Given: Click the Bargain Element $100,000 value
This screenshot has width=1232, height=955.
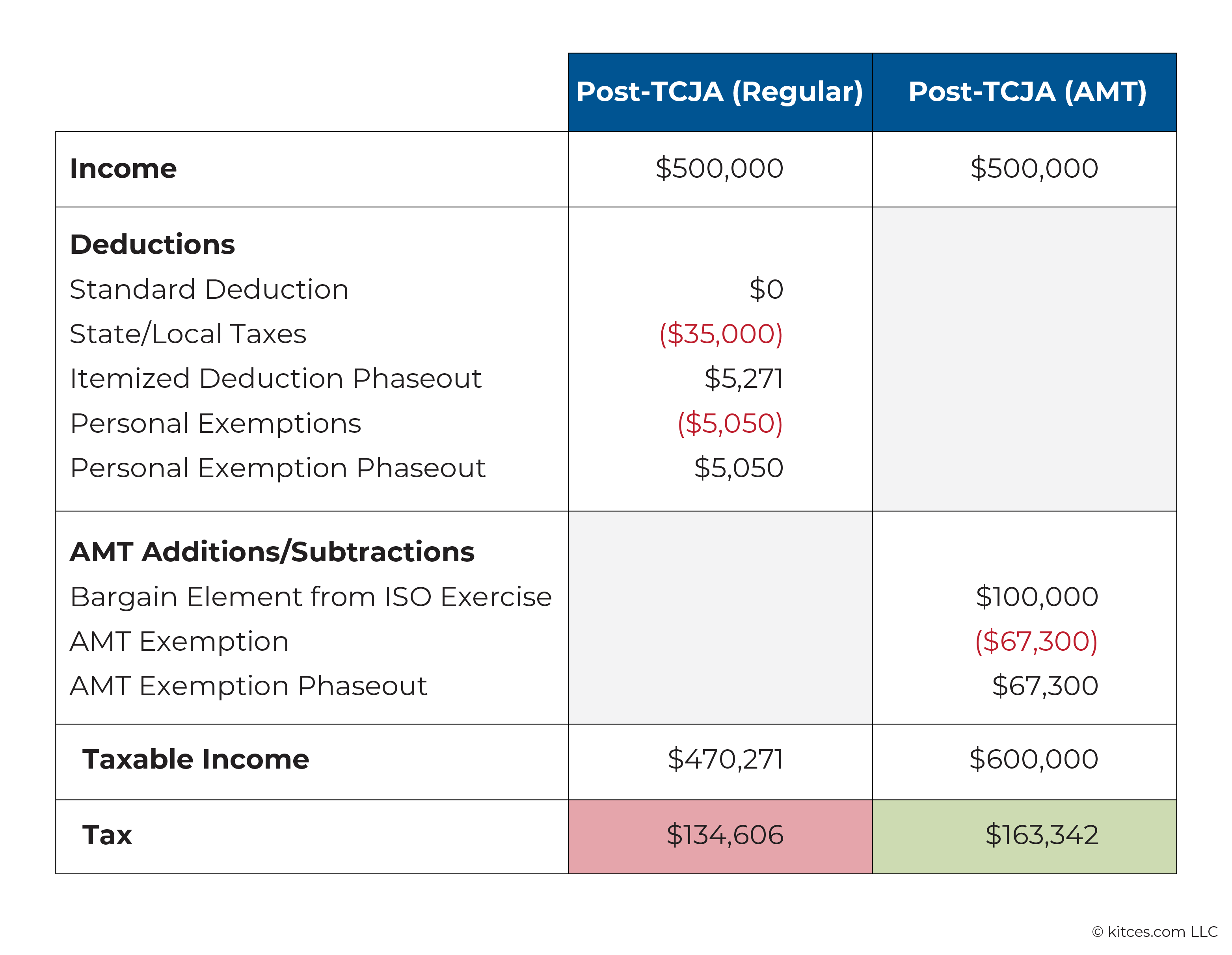Looking at the screenshot, I should 1037,597.
